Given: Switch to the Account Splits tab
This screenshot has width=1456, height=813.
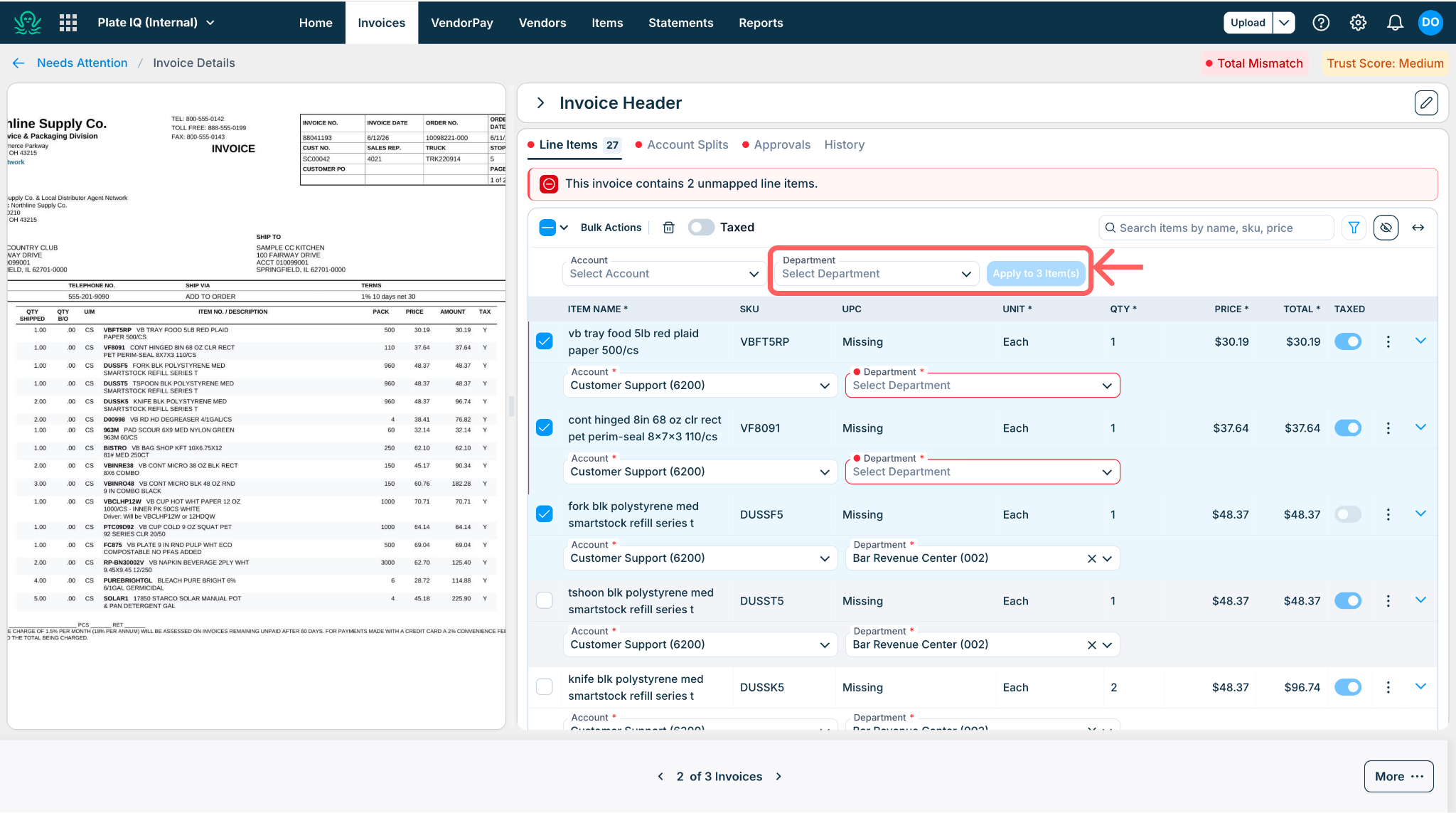Looking at the screenshot, I should (687, 144).
